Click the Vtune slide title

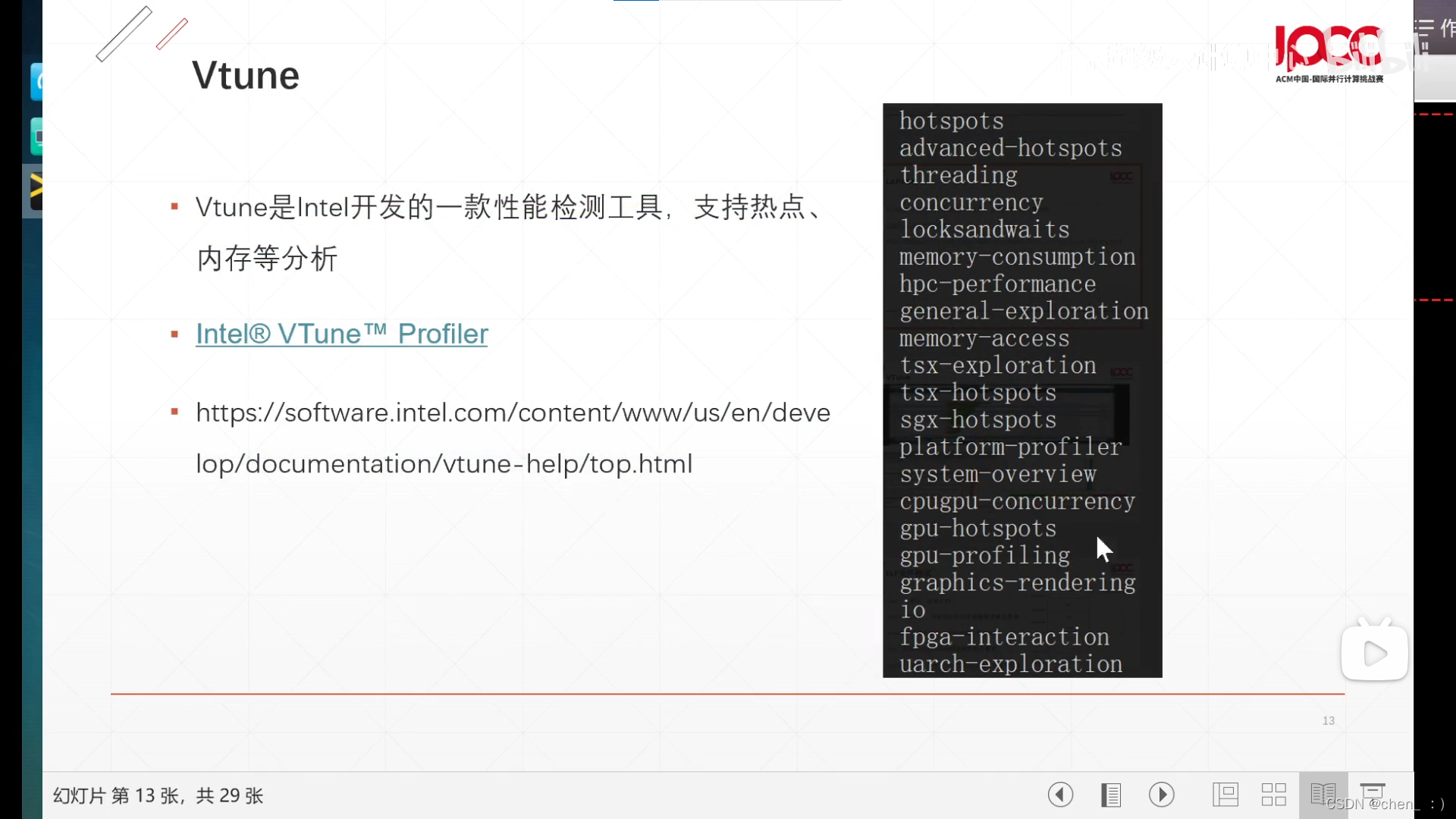pos(246,76)
